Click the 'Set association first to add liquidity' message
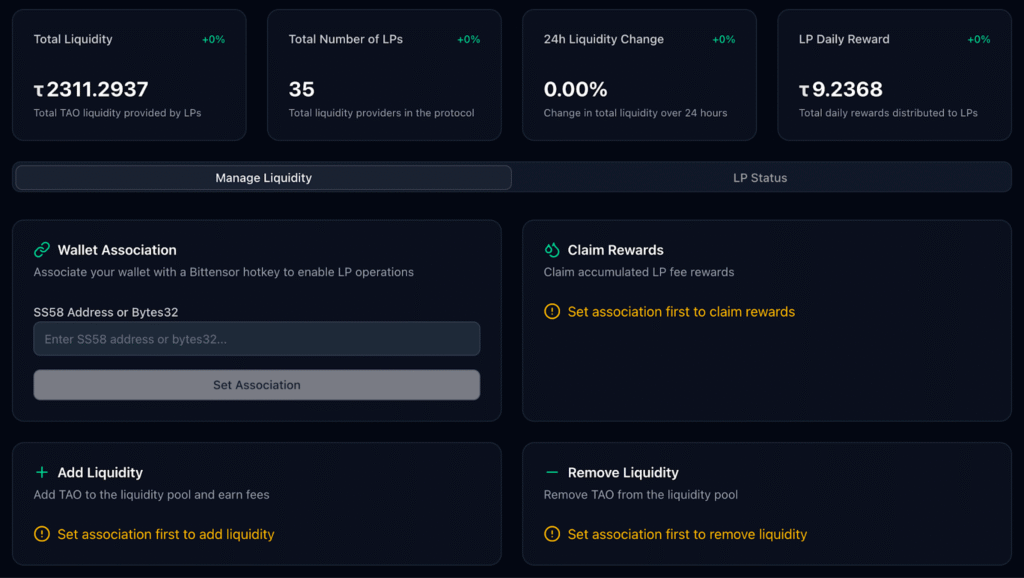The width and height of the screenshot is (1024, 578). pos(166,534)
